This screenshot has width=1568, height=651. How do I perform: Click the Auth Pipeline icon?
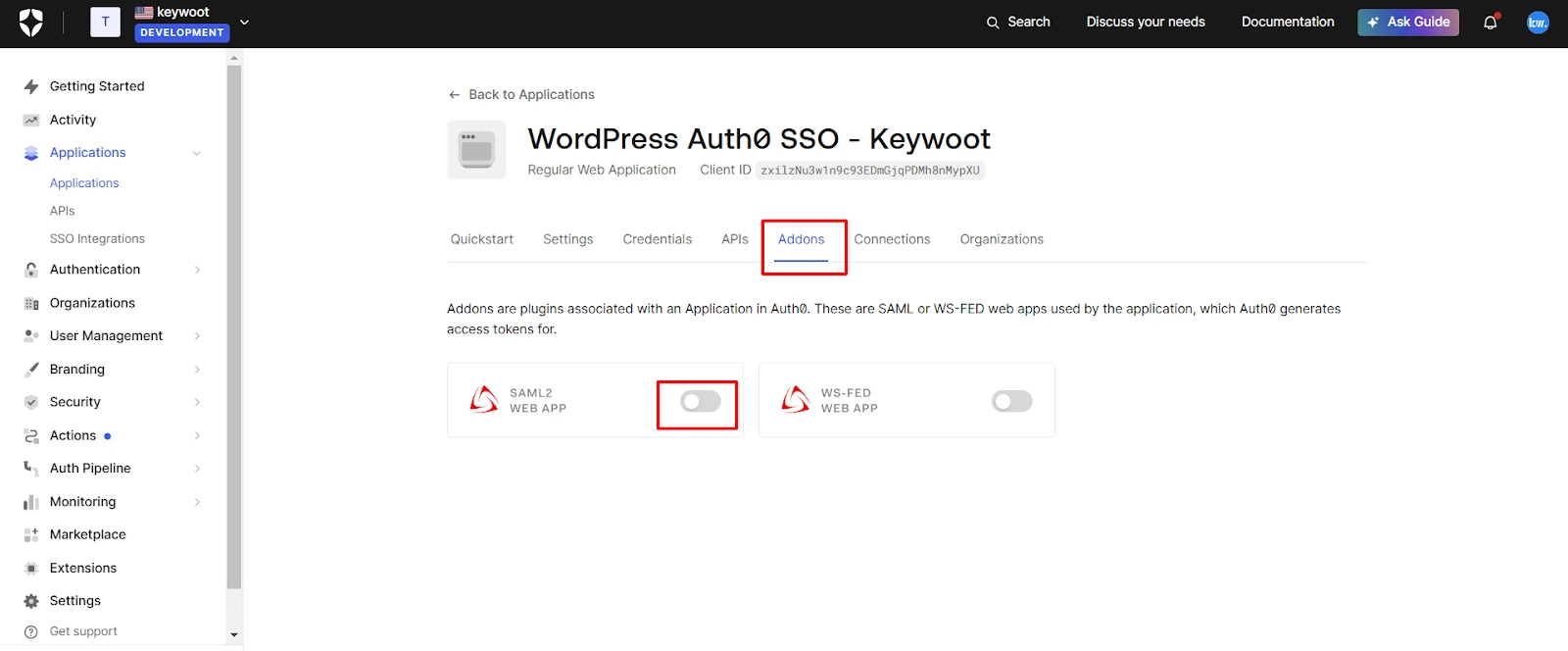tap(31, 469)
